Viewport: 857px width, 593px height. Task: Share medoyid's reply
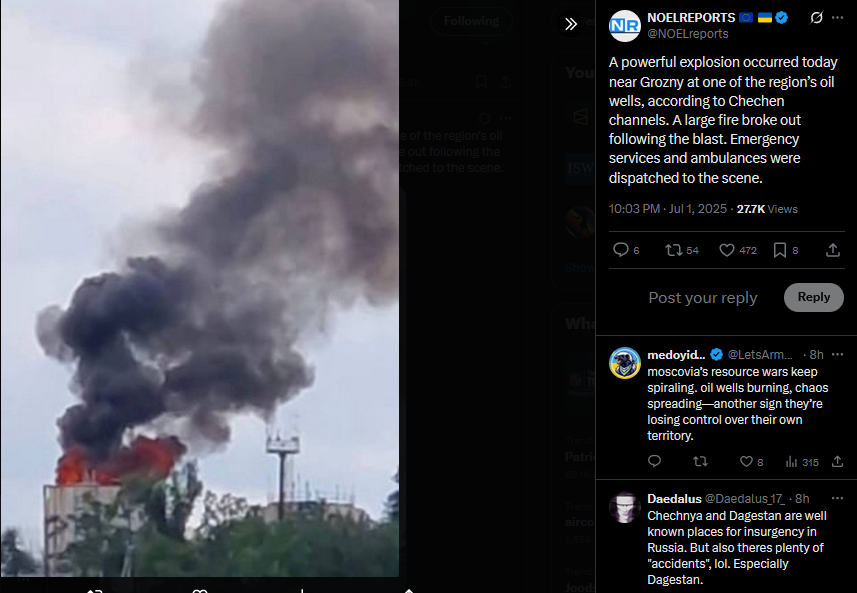pos(837,462)
